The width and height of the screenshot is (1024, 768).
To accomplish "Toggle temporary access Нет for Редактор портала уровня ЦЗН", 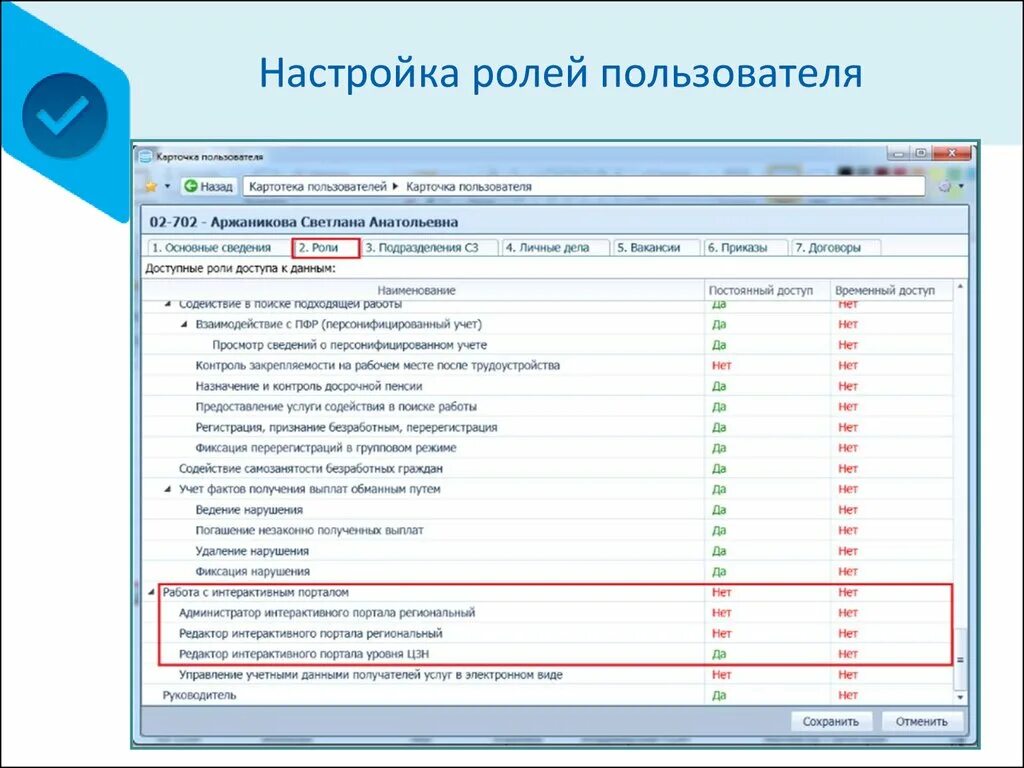I will (x=848, y=654).
